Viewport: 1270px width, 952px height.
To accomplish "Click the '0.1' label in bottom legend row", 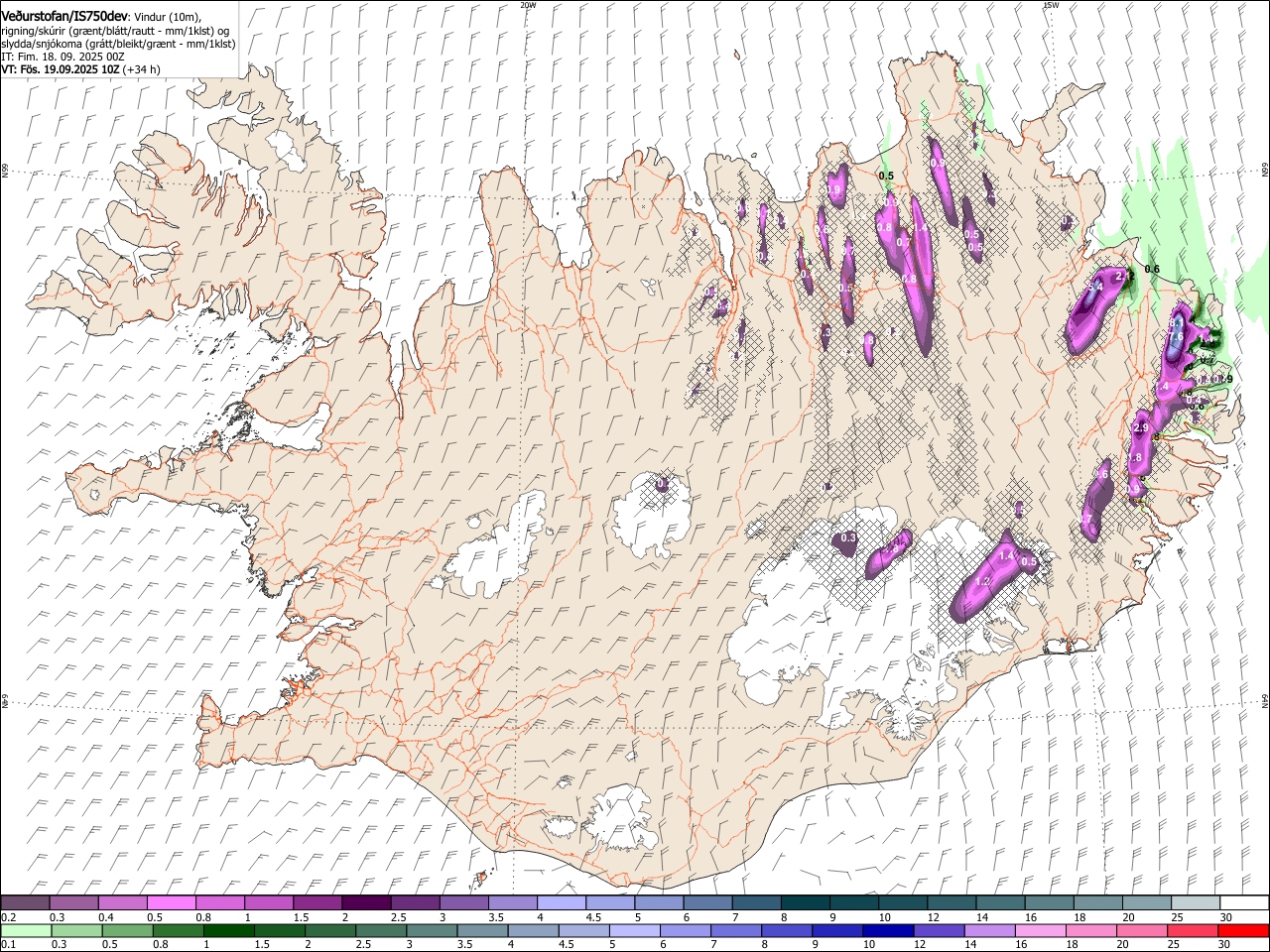I will pyautogui.click(x=8, y=945).
